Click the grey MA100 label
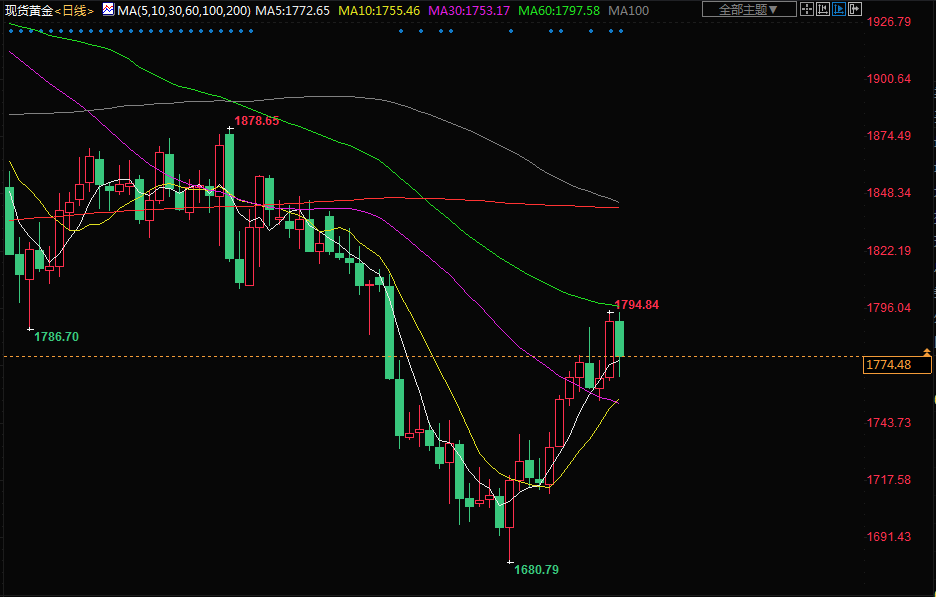 click(628, 10)
